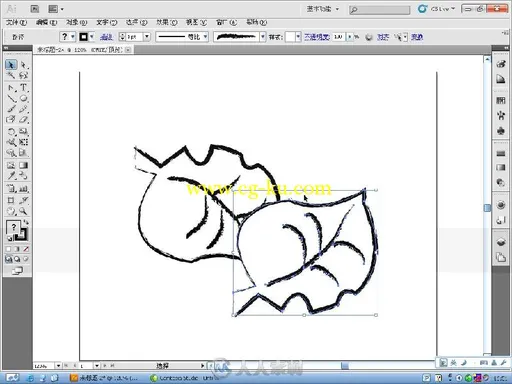Enable Draw Inside mode
Viewport: 512px width, 384px height.
26,259
